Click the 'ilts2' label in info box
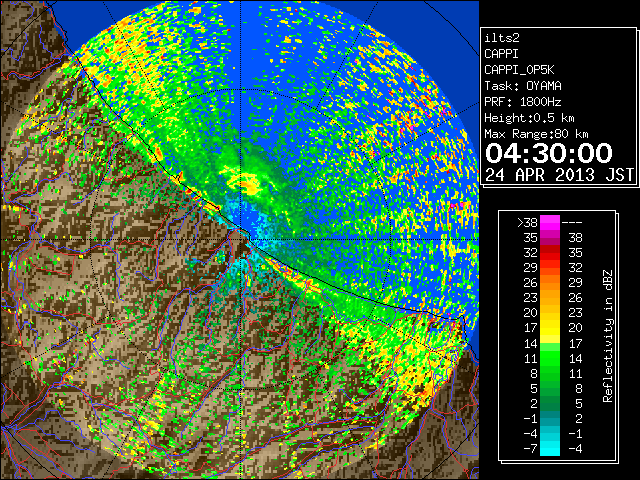 [x=502, y=38]
